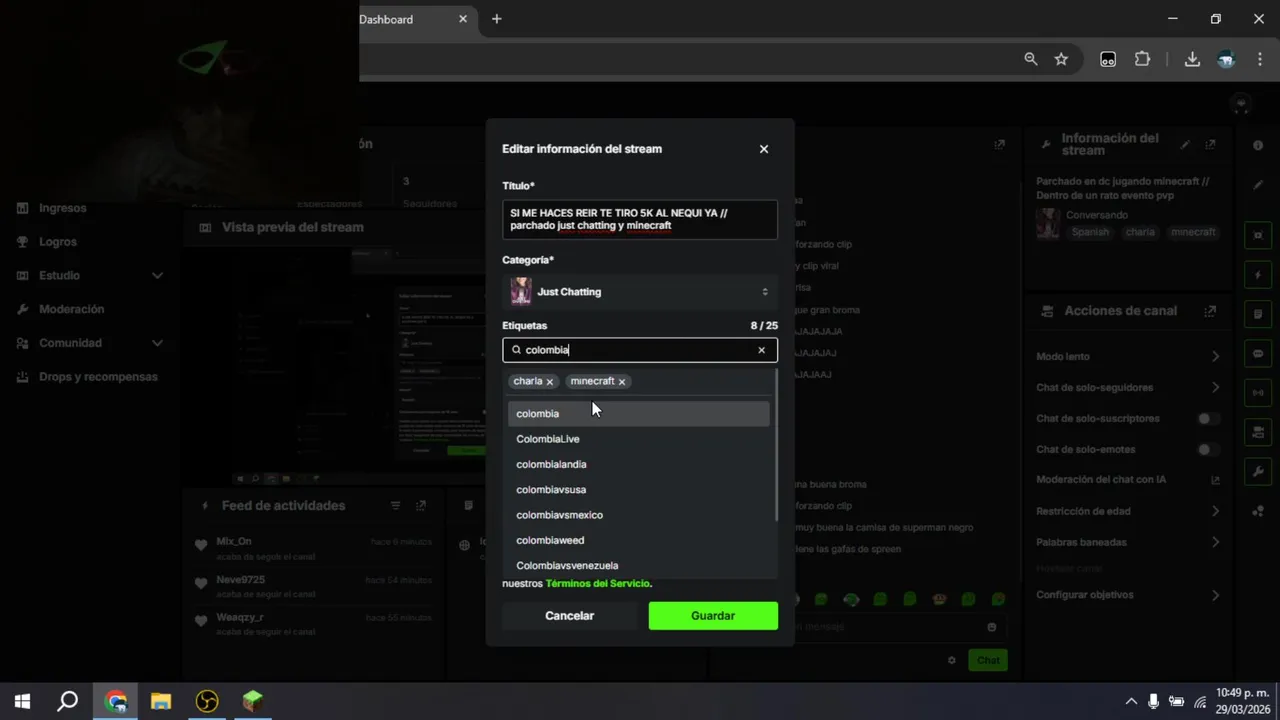Click the pencil icon in right rail
Screen dimensions: 1280x720
pos(1258,185)
